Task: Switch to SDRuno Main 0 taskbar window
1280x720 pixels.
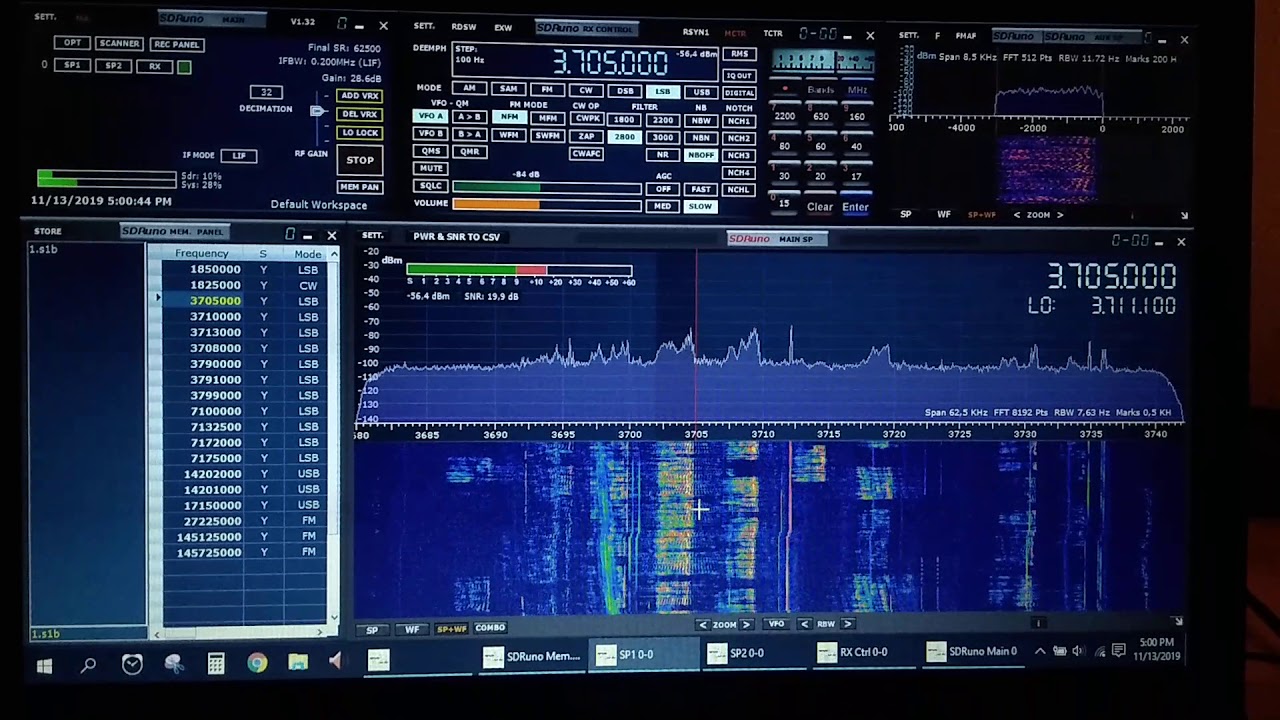Action: pyautogui.click(x=972, y=653)
